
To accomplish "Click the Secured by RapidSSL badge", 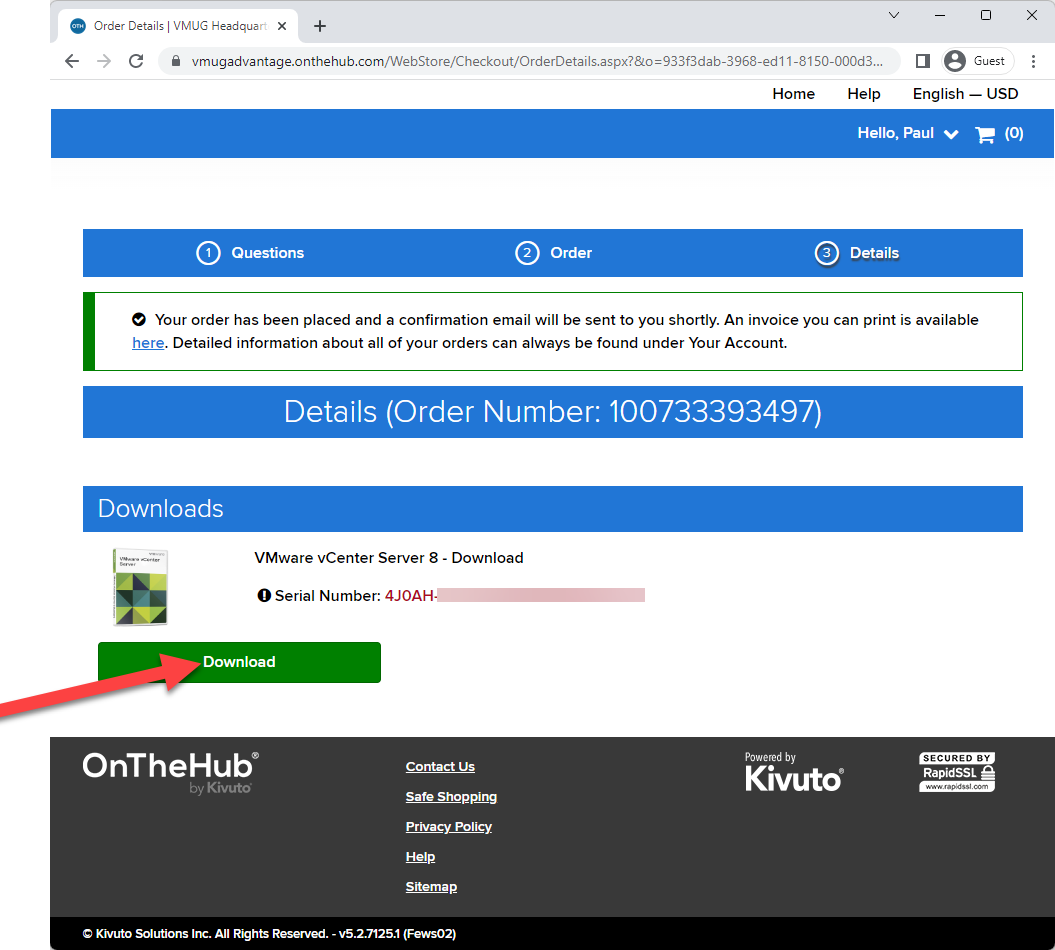I will [x=957, y=772].
